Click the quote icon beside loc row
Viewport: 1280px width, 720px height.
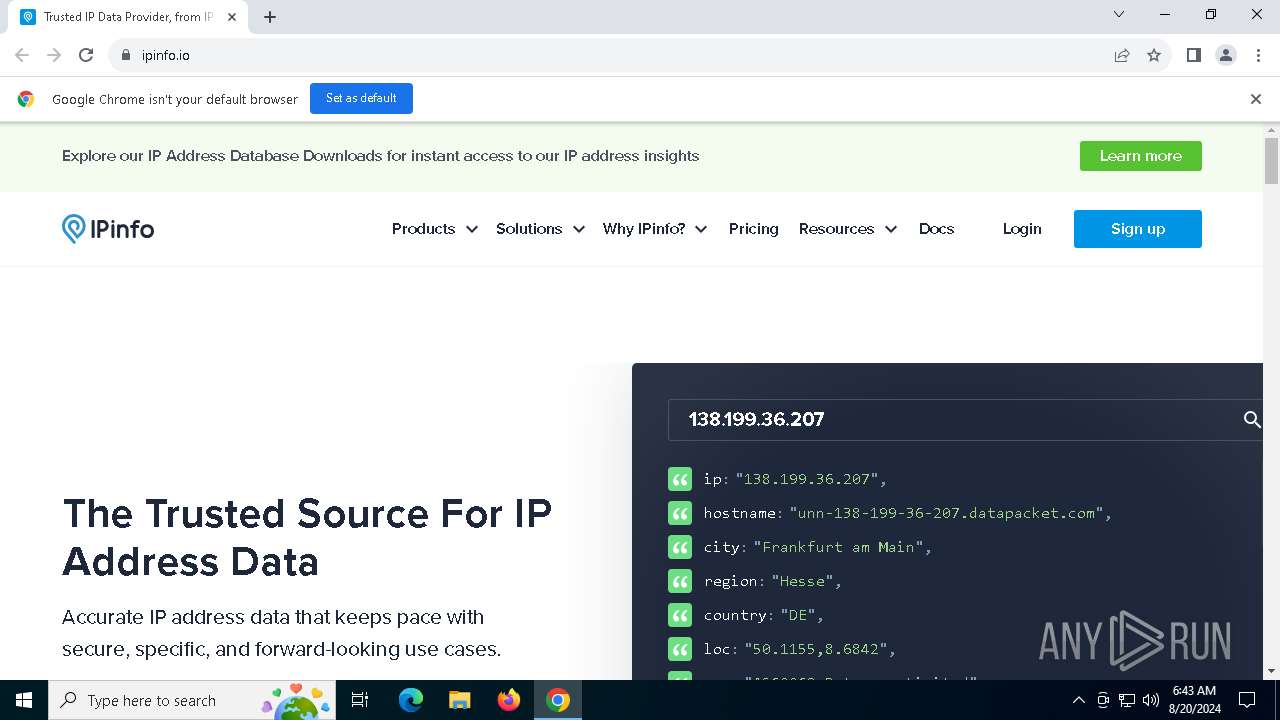tap(680, 649)
